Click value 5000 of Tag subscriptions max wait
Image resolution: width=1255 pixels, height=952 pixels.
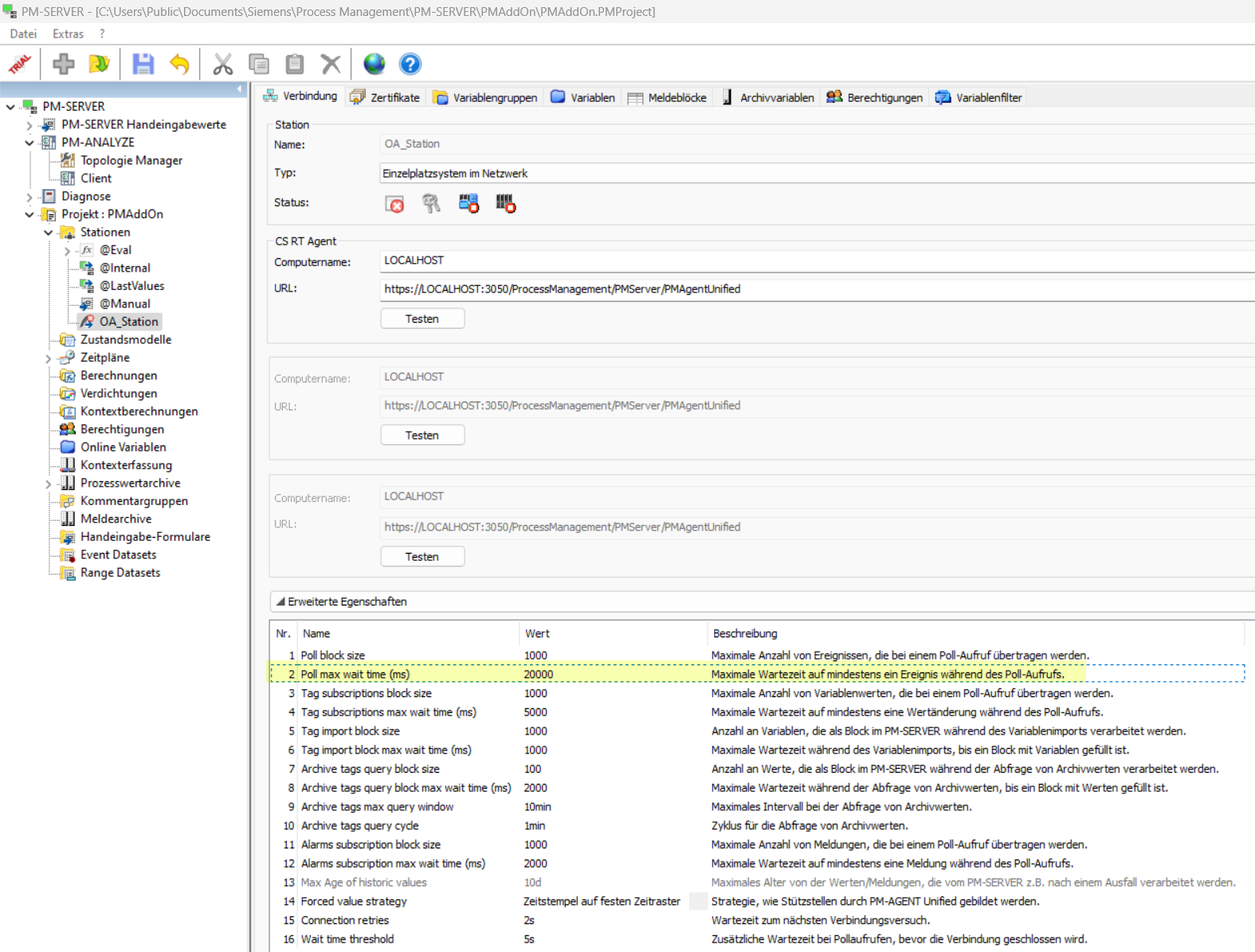pos(535,712)
